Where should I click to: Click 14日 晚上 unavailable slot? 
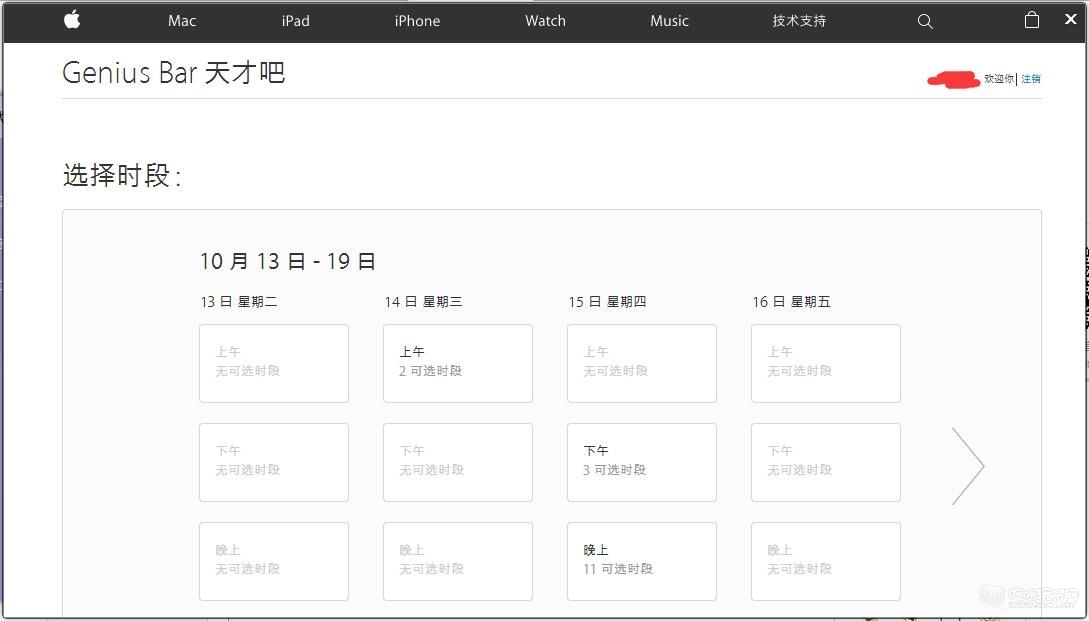[x=458, y=561]
